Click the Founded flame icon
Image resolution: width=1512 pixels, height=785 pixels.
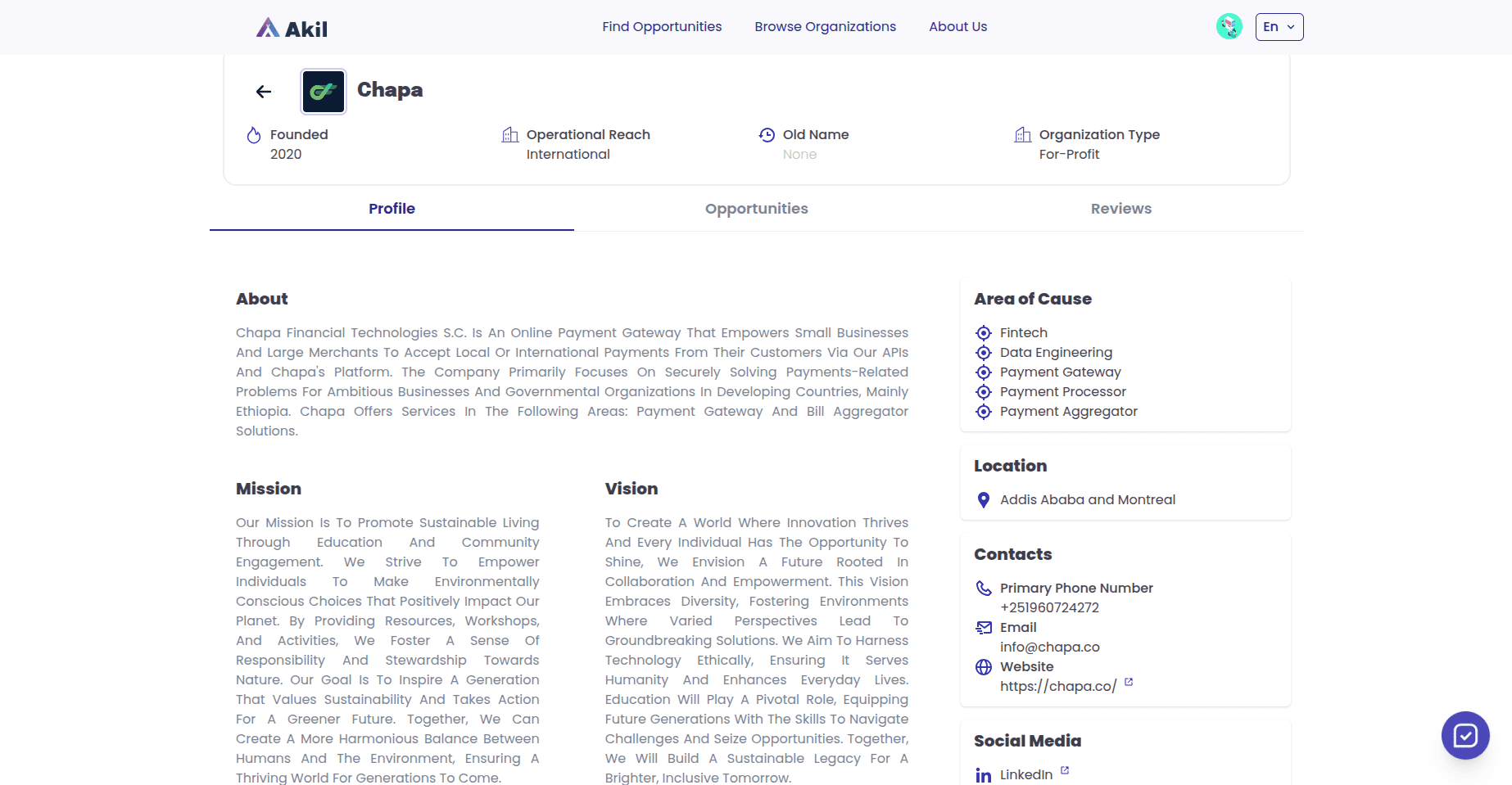254,135
